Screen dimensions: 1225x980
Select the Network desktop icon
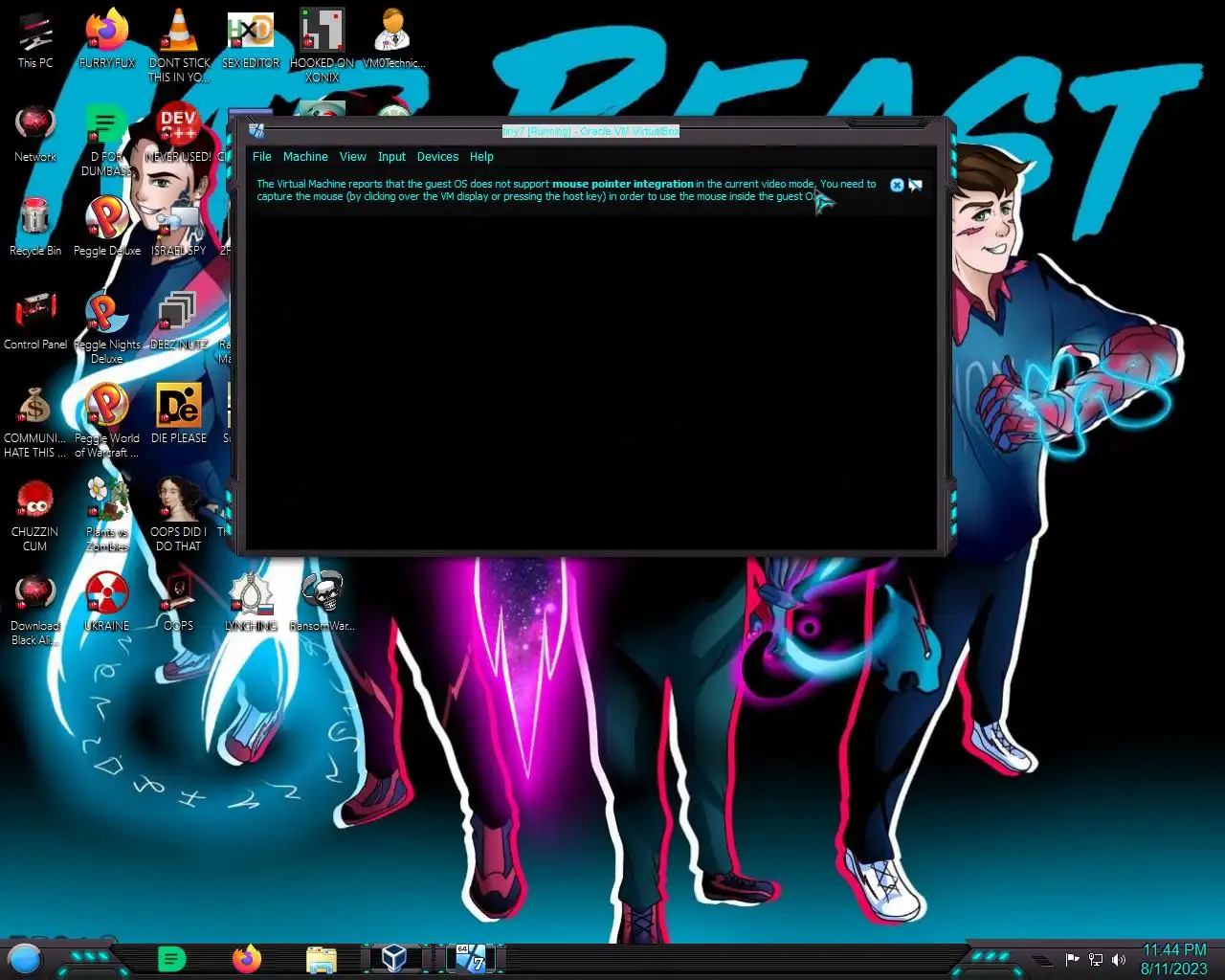point(35,134)
